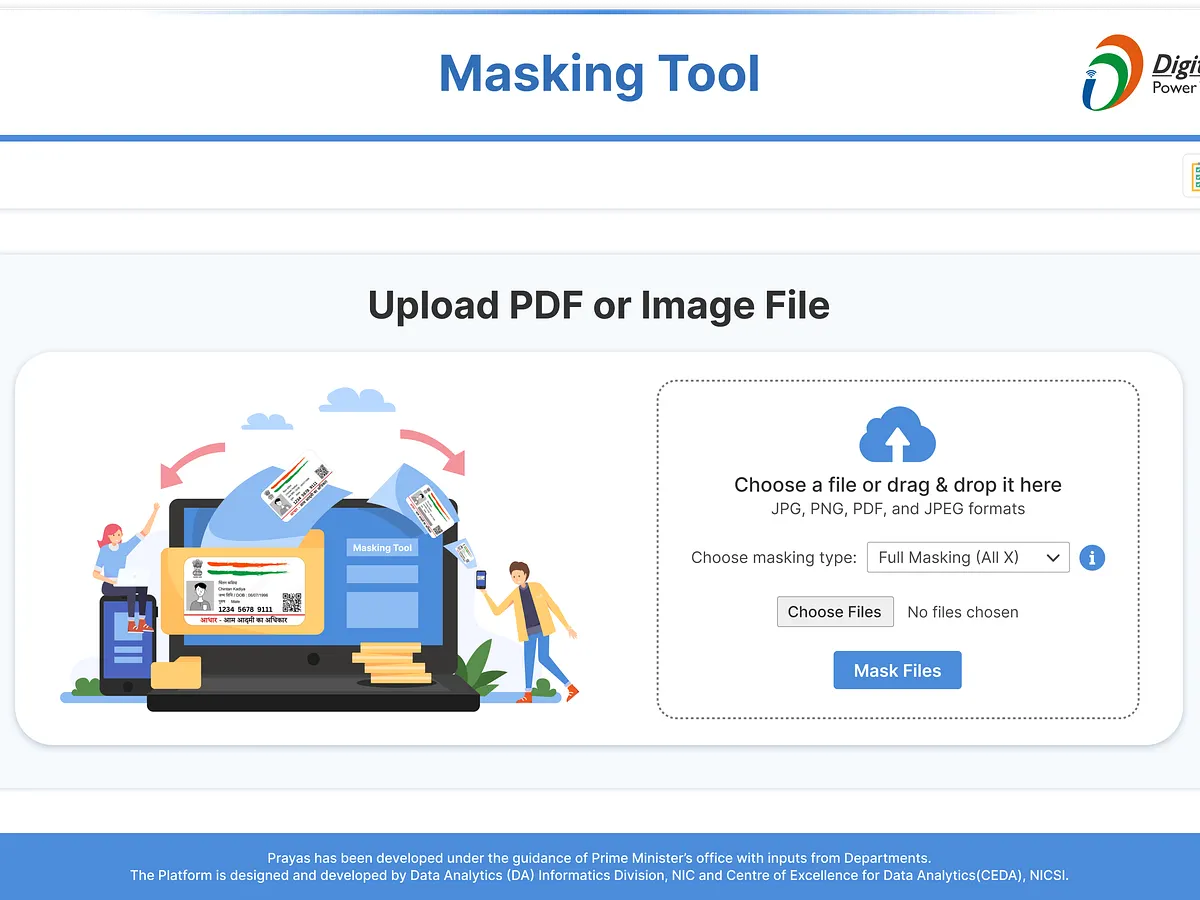Screen dimensions: 1200x900
Task: Click the "Masking Tool" page title
Action: [x=599, y=73]
